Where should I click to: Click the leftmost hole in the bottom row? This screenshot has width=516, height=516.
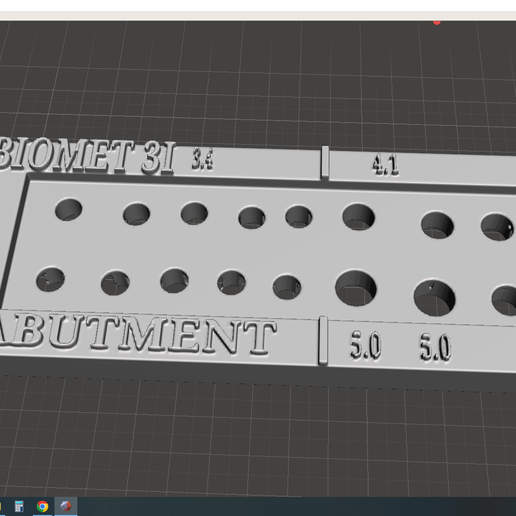pyautogui.click(x=50, y=279)
